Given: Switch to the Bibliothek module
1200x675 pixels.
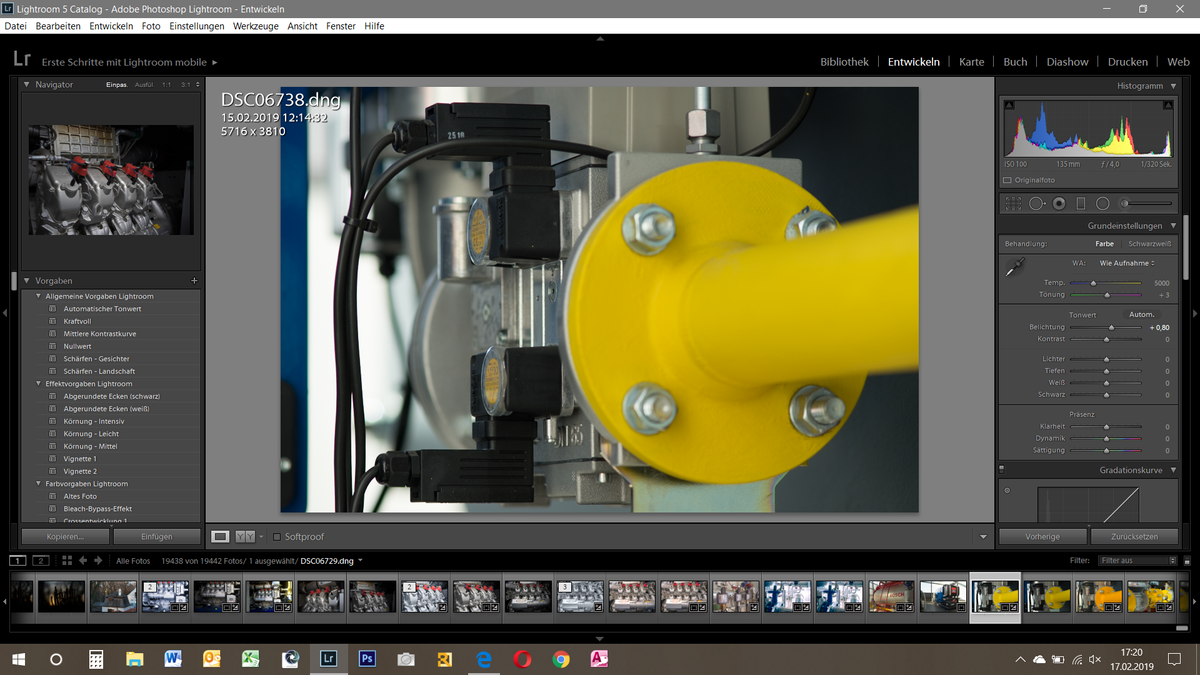Looking at the screenshot, I should 844,61.
